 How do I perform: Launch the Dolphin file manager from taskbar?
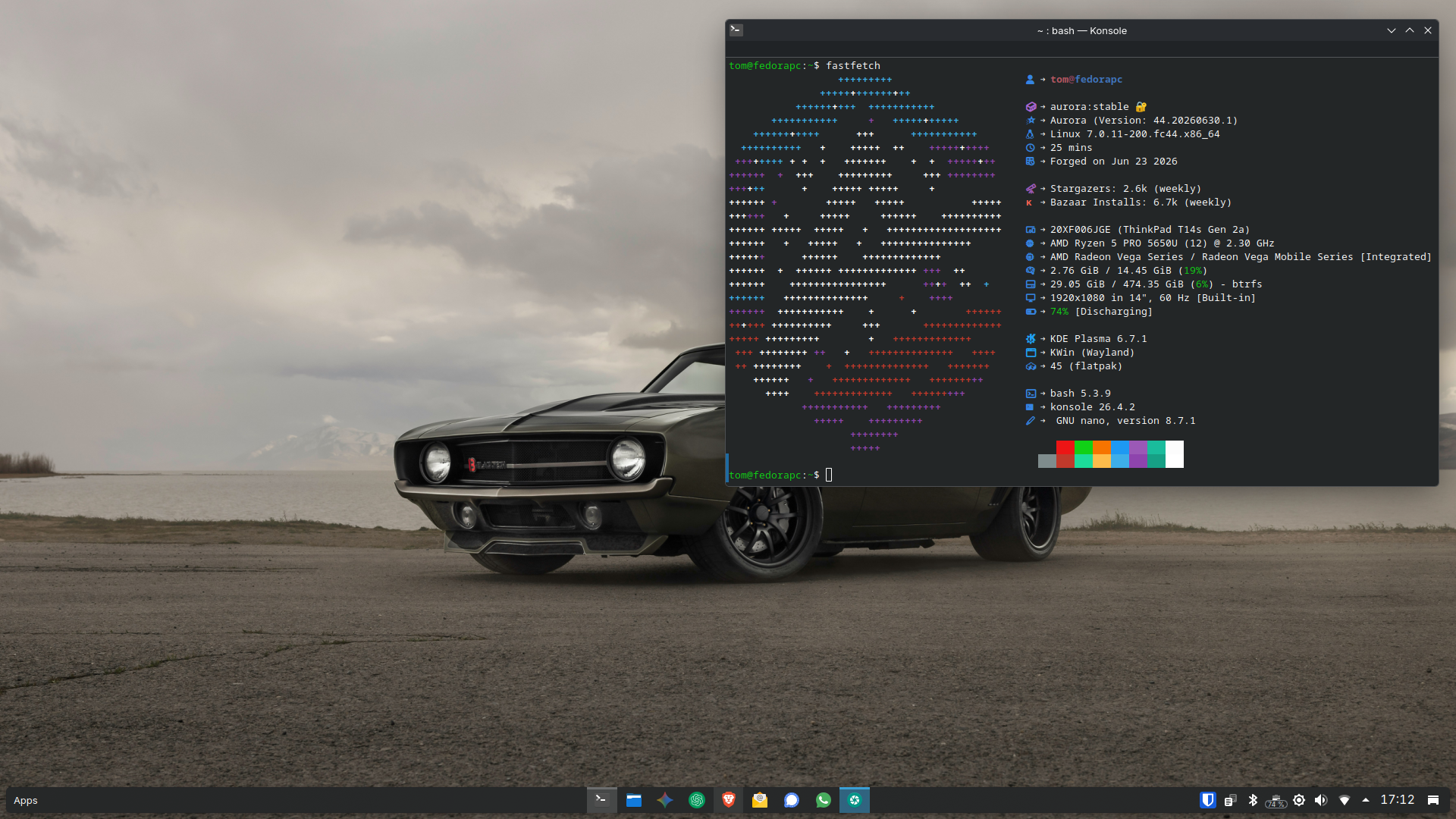[x=634, y=800]
